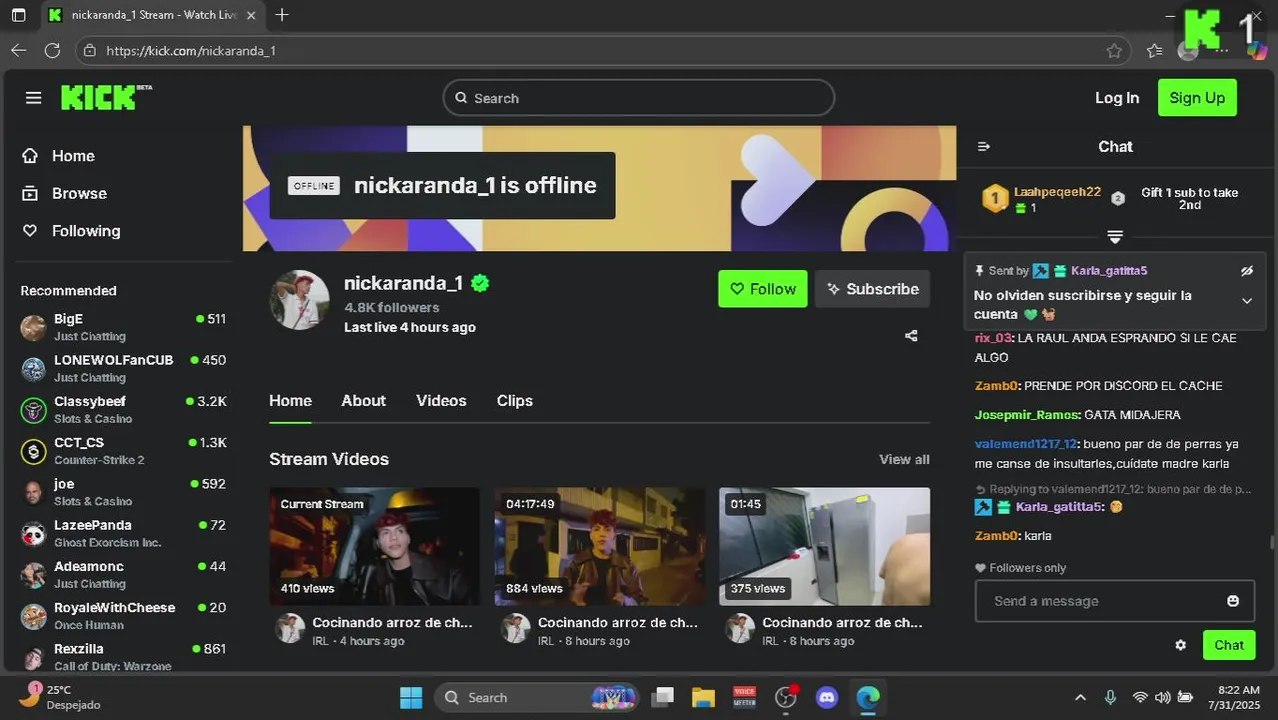Subscribe to nickaranda_1
This screenshot has height=720, width=1278.
coord(872,289)
